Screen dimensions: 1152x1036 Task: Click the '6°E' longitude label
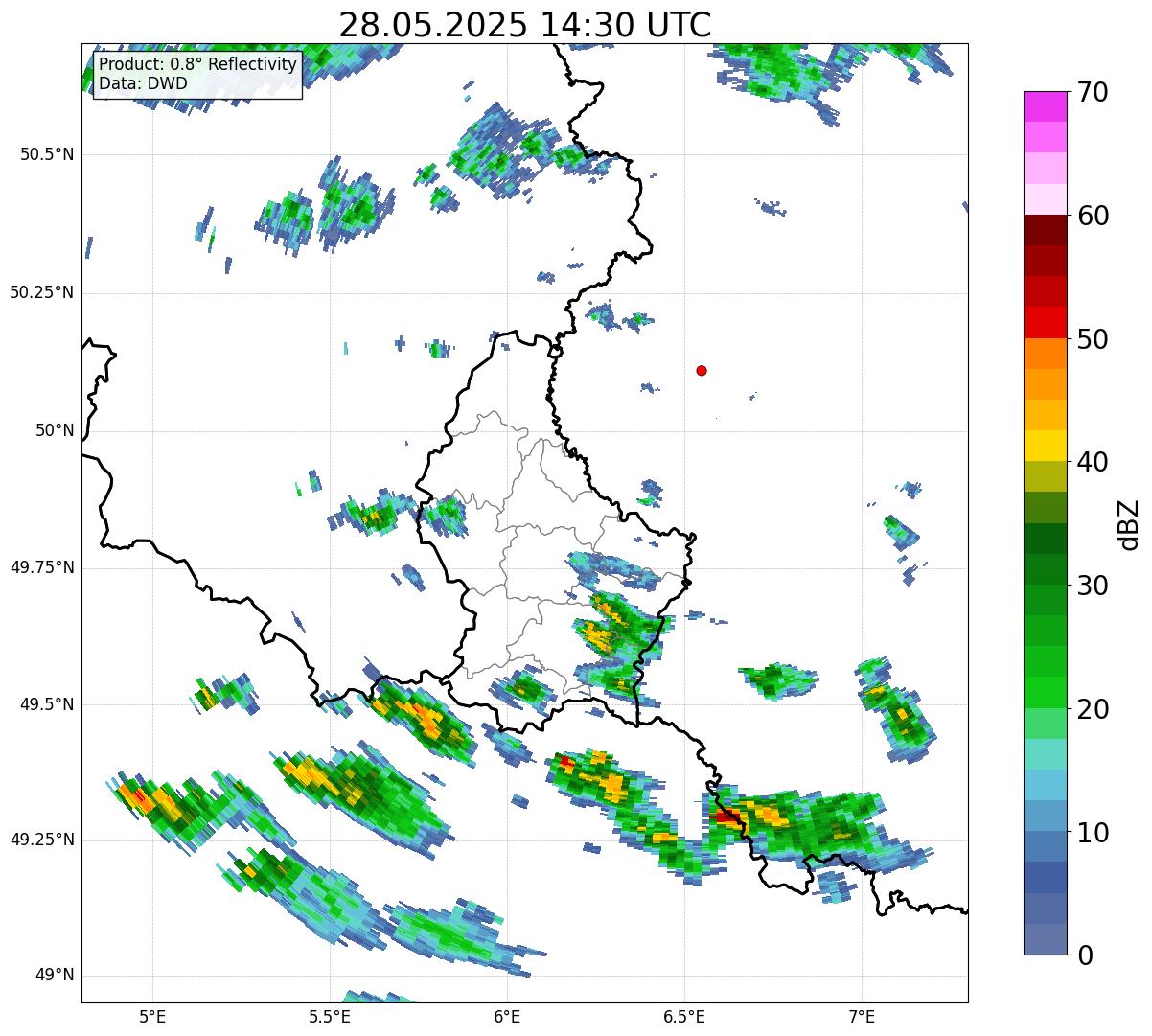507,1017
